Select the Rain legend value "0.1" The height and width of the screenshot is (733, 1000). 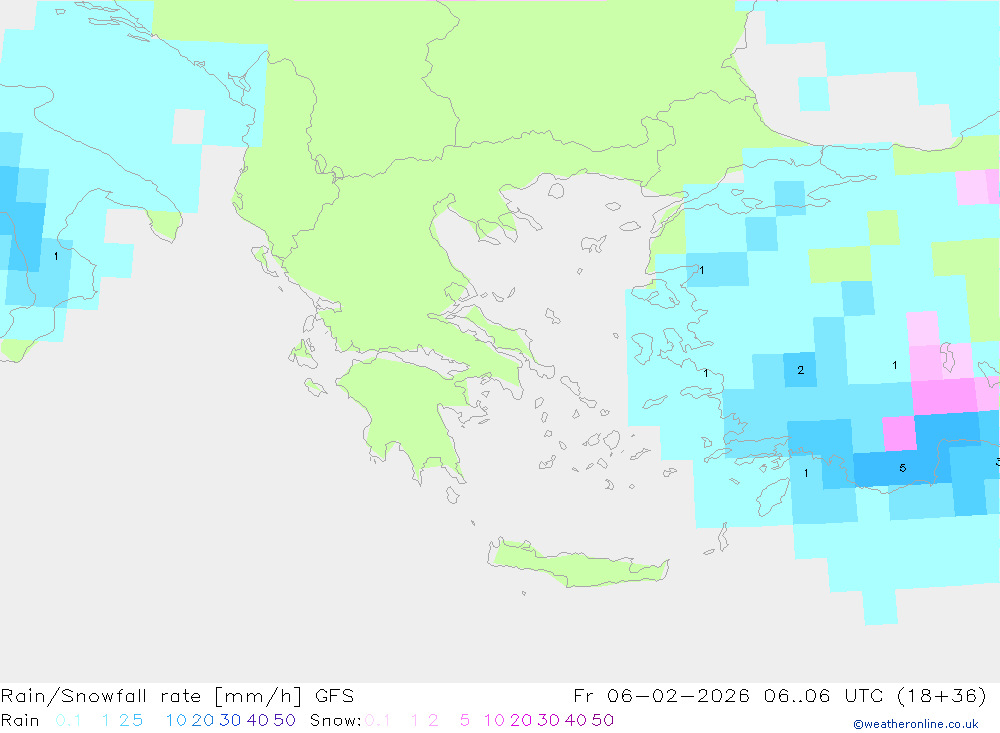(x=68, y=720)
